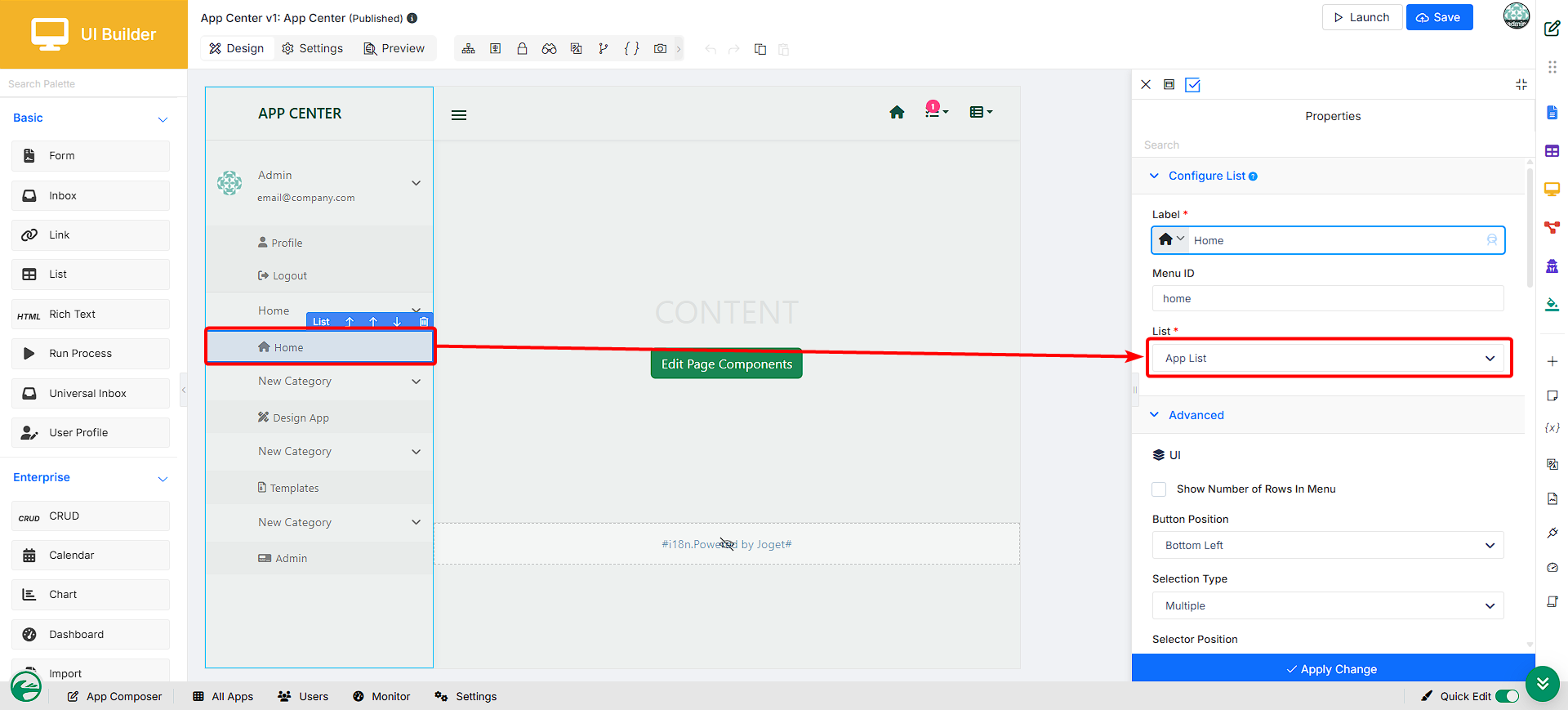Check Show Number of Rows In Menu

pos(1159,489)
